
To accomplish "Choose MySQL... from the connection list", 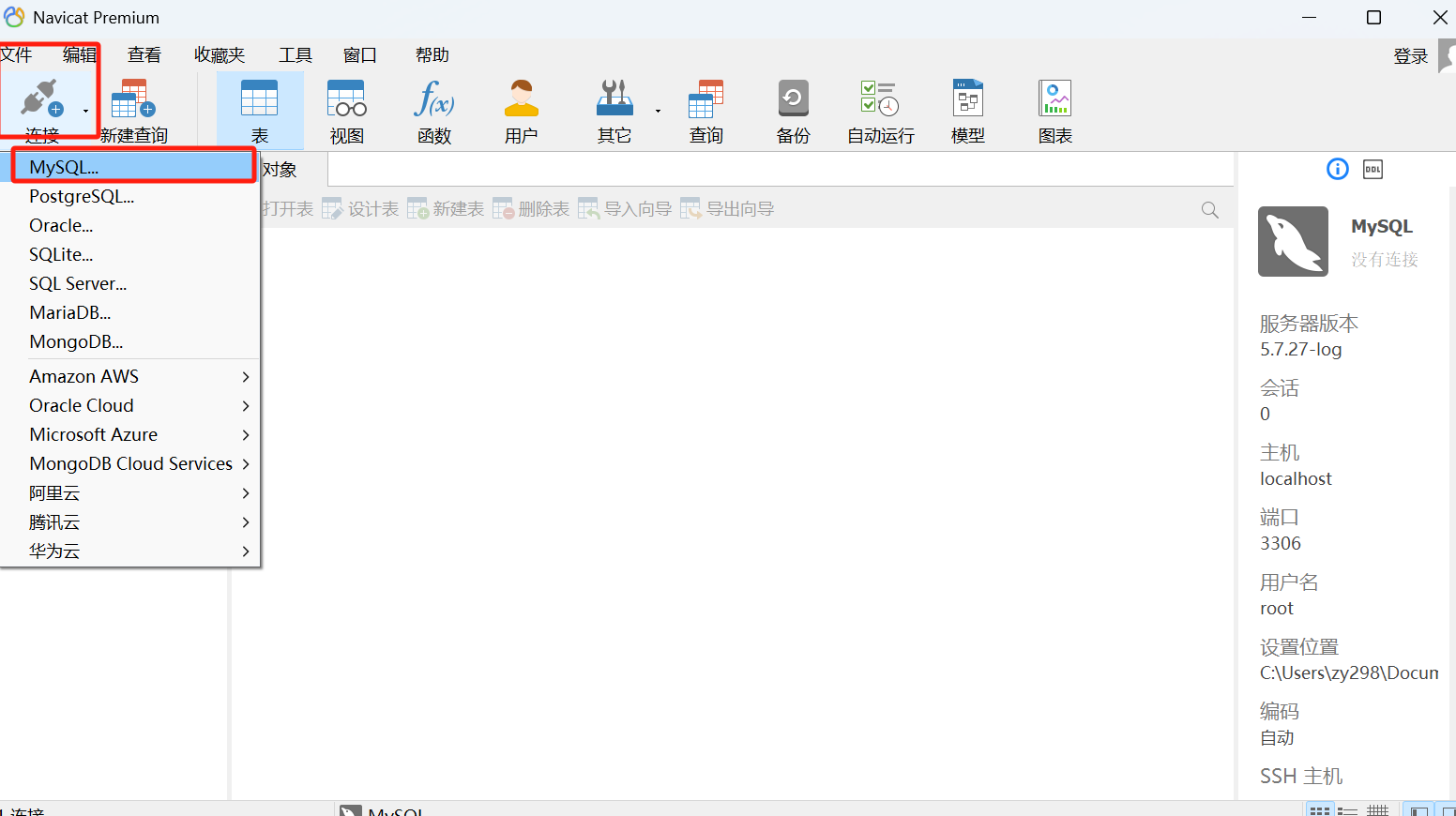I will point(131,167).
